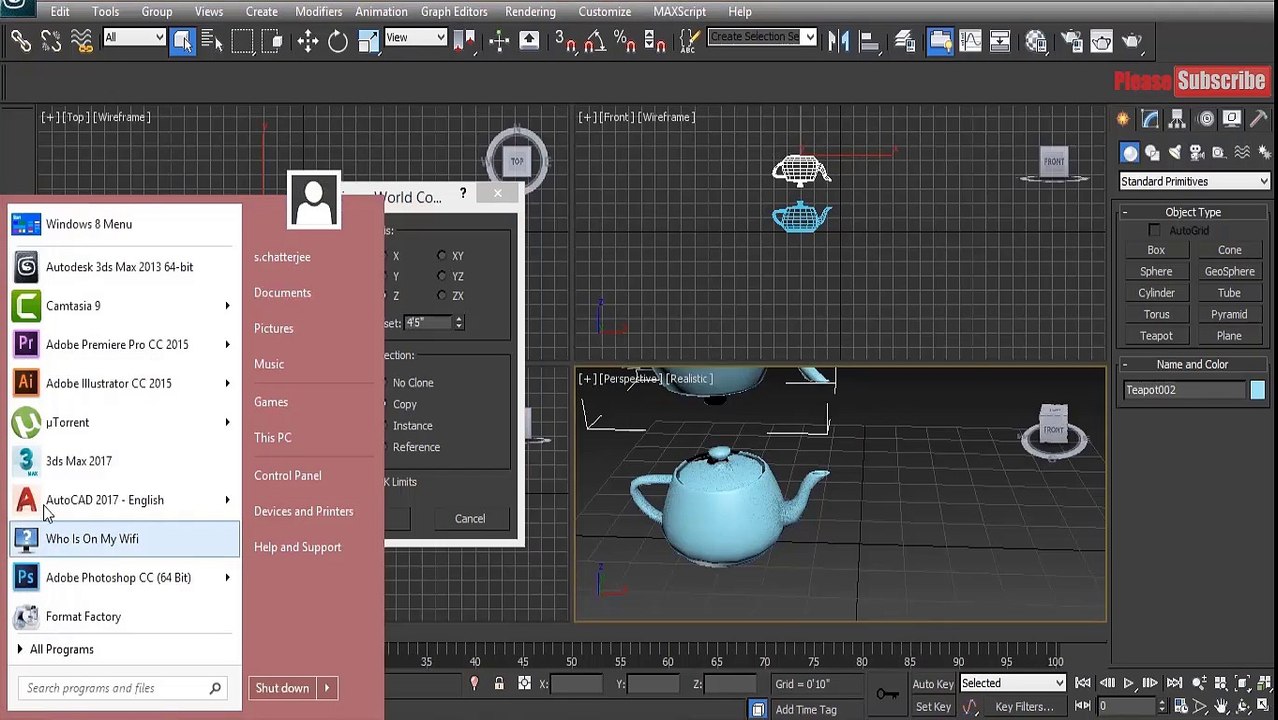Expand Camtasia 9 submenu arrow
The image size is (1278, 720).
click(x=227, y=306)
